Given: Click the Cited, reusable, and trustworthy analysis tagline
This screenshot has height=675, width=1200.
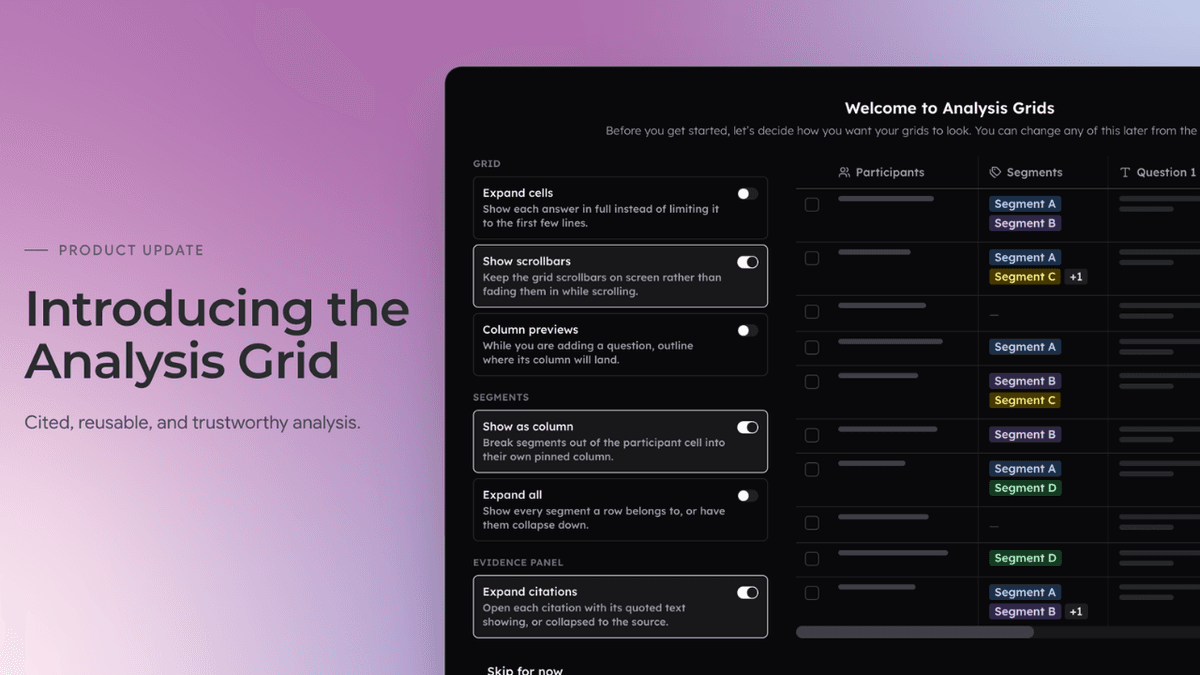Looking at the screenshot, I should [x=192, y=423].
